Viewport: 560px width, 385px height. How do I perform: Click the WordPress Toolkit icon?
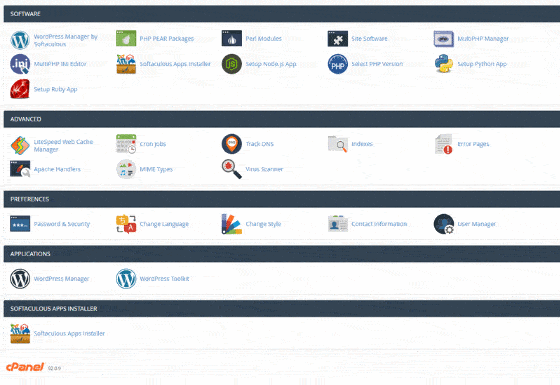pyautogui.click(x=126, y=279)
